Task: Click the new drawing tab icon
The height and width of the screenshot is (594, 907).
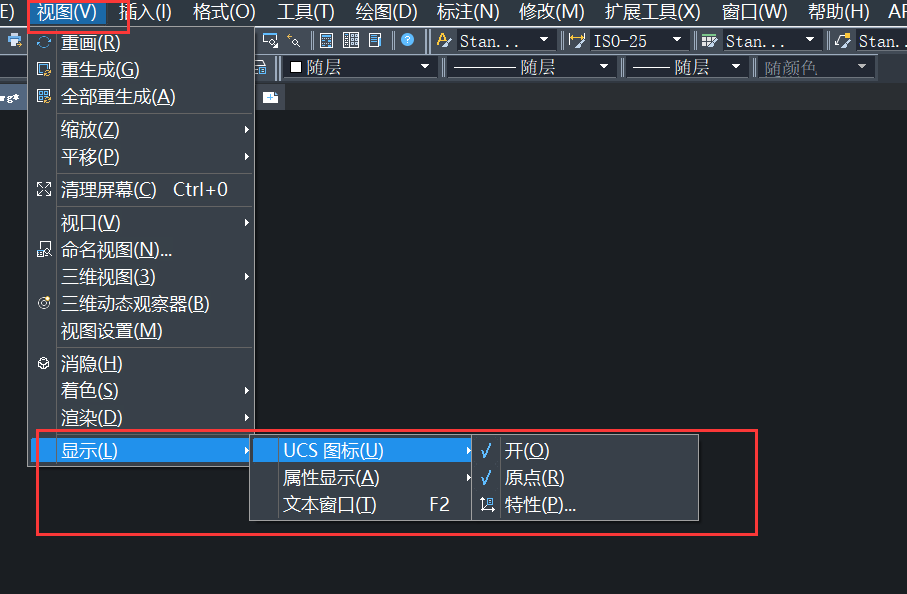Action: click(271, 96)
